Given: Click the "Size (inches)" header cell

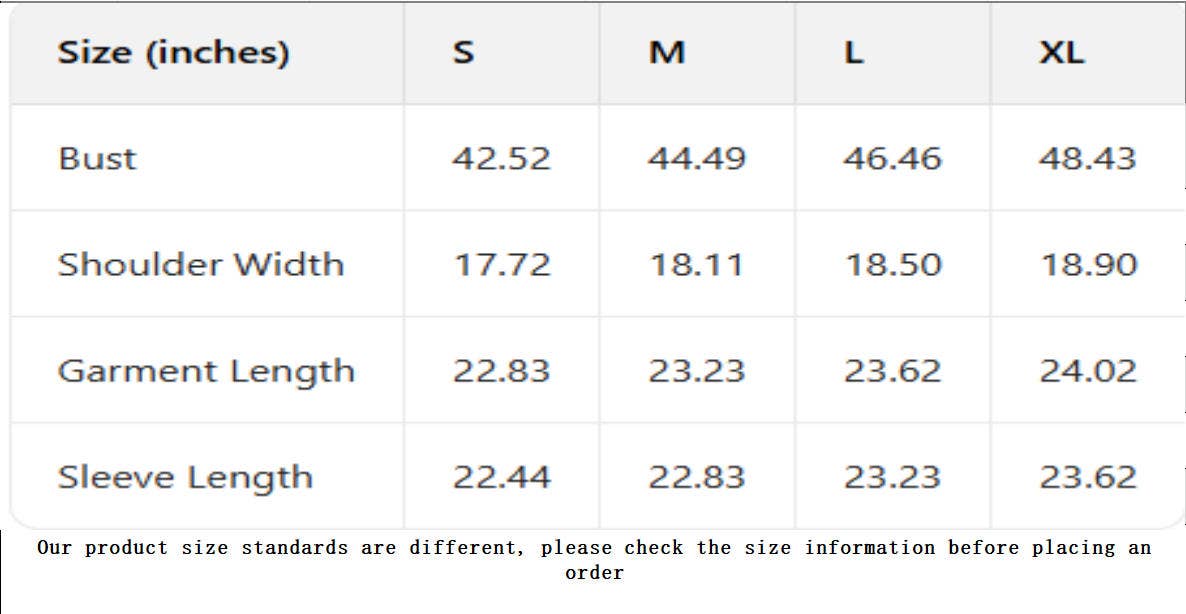Looking at the screenshot, I should click(173, 52).
